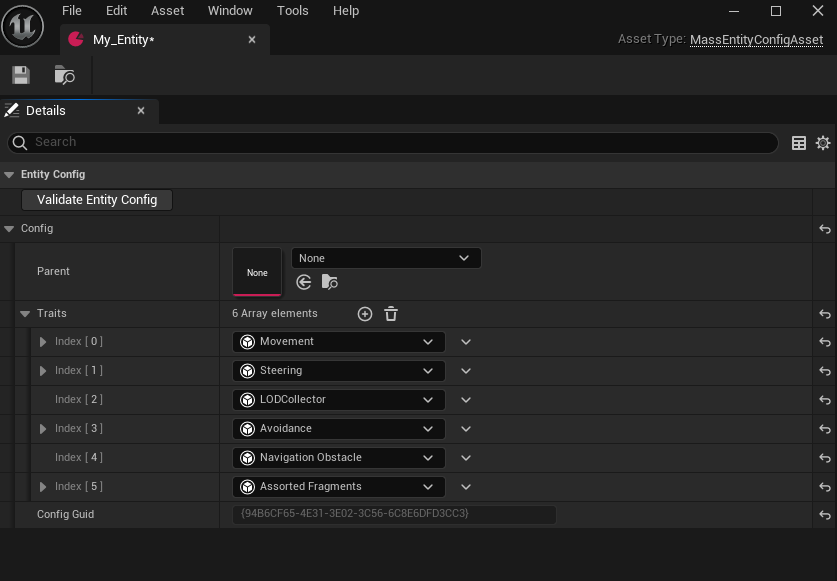The width and height of the screenshot is (837, 581).
Task: Click the Config Guid value field
Action: pos(394,514)
